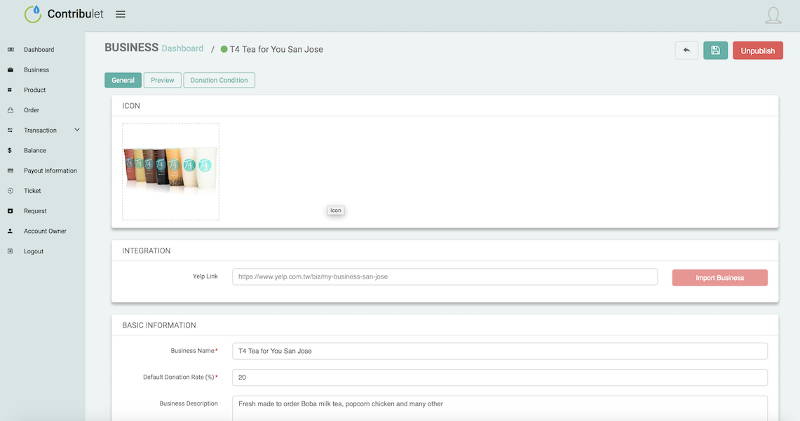Screen dimensions: 800x421
Task: Open Account Owner in the sidebar
Action: tap(45, 231)
